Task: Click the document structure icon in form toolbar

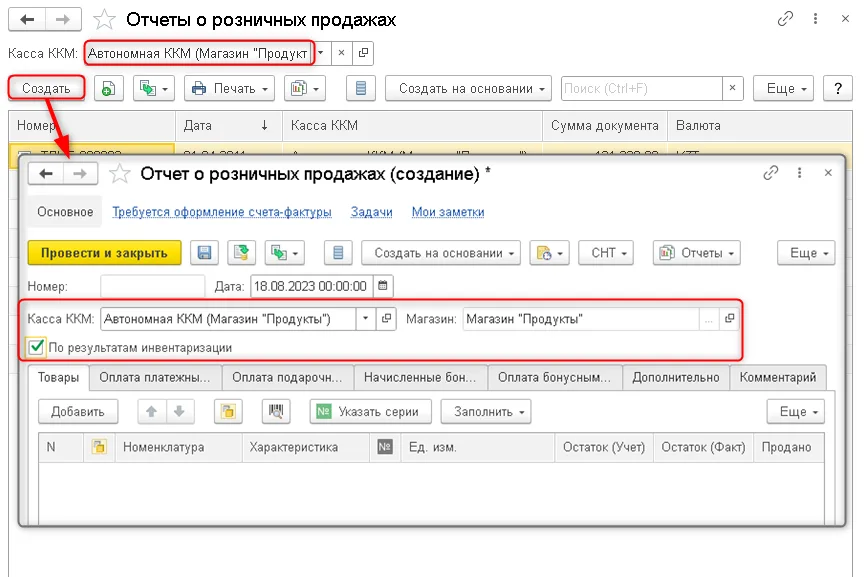Action: [x=338, y=253]
